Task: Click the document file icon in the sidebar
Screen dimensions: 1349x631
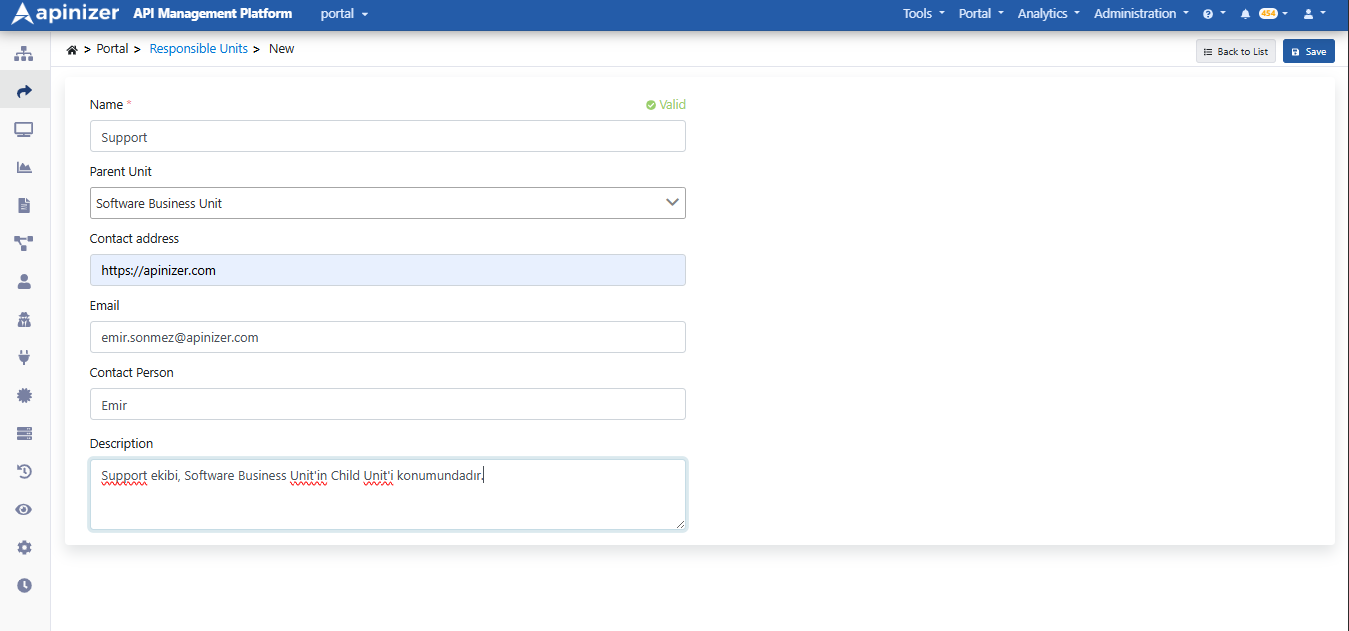Action: click(24, 205)
